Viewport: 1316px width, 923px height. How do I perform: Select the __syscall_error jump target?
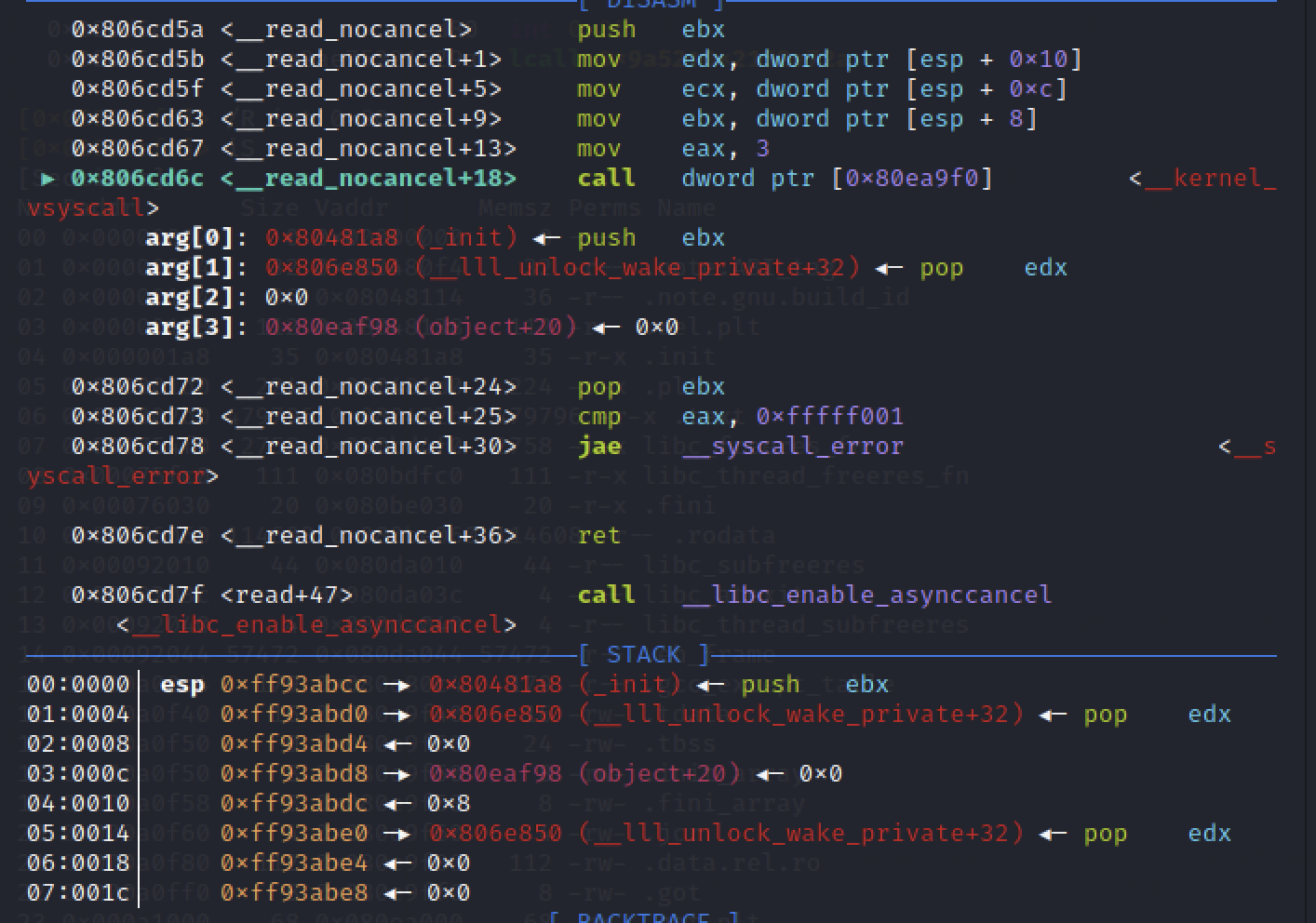tap(793, 447)
